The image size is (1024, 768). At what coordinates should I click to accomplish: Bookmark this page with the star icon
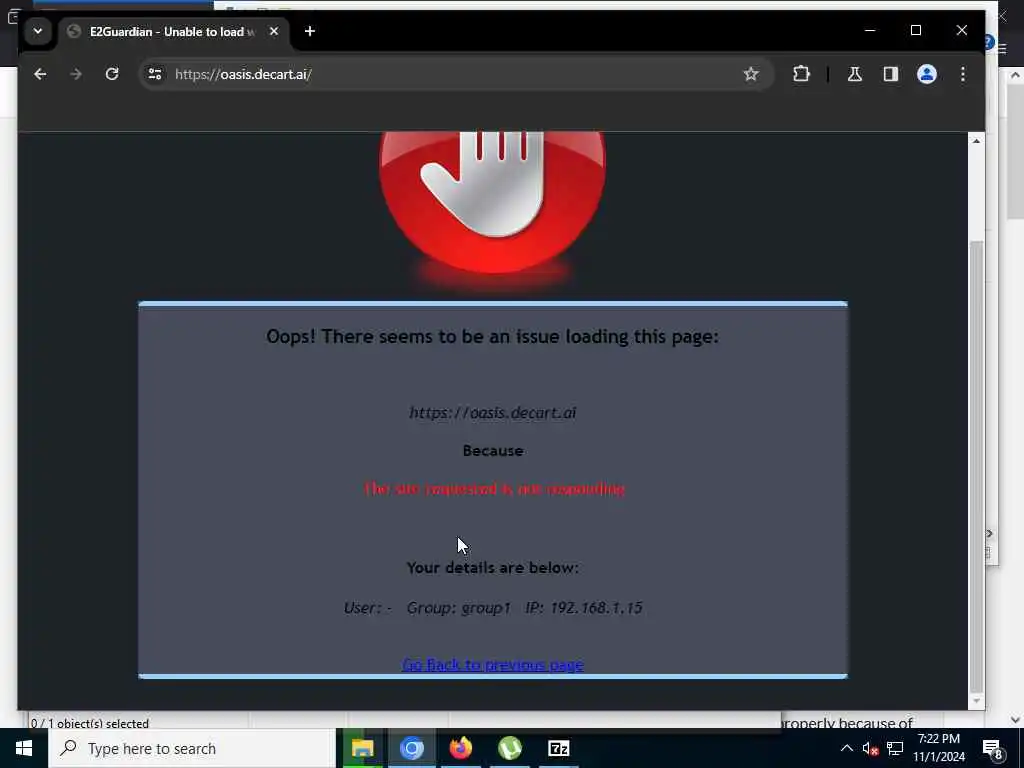[751, 74]
